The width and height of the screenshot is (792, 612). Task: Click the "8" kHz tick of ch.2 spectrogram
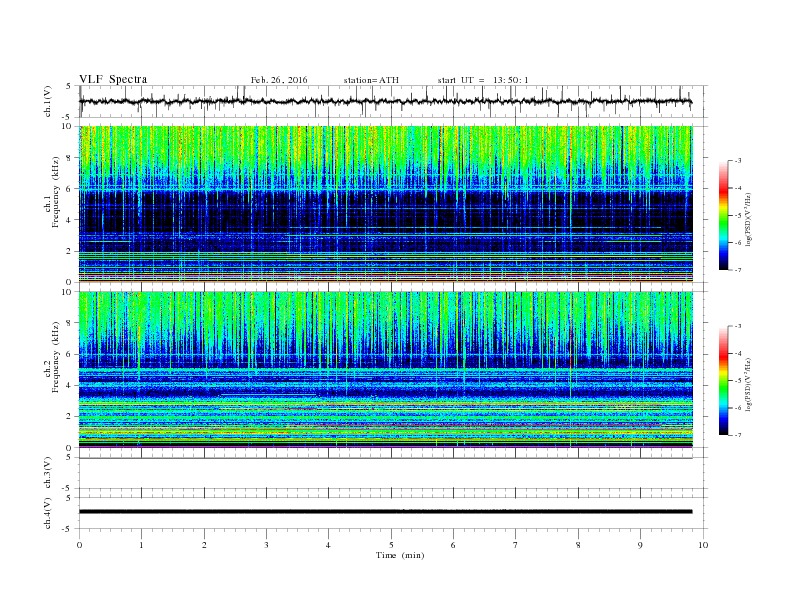[x=70, y=323]
